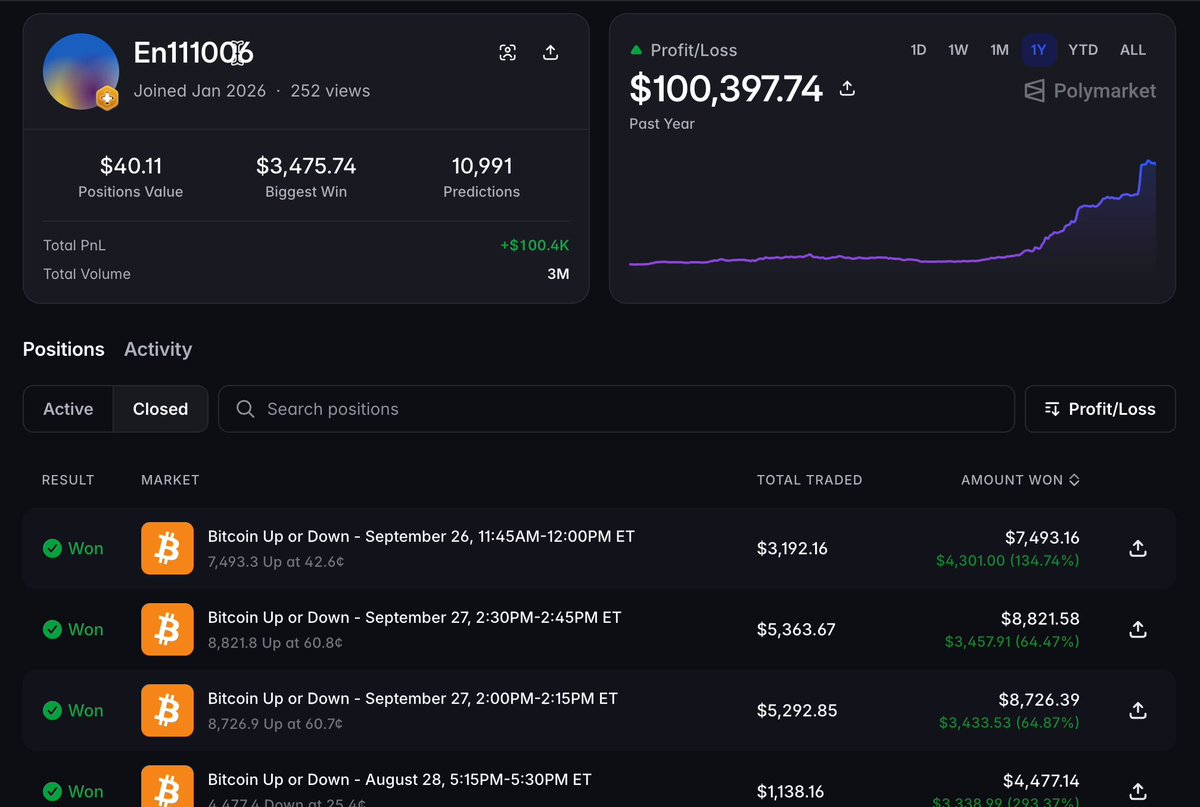Viewport: 1200px width, 807px height.
Task: Select the 1W time range
Action: pos(958,50)
